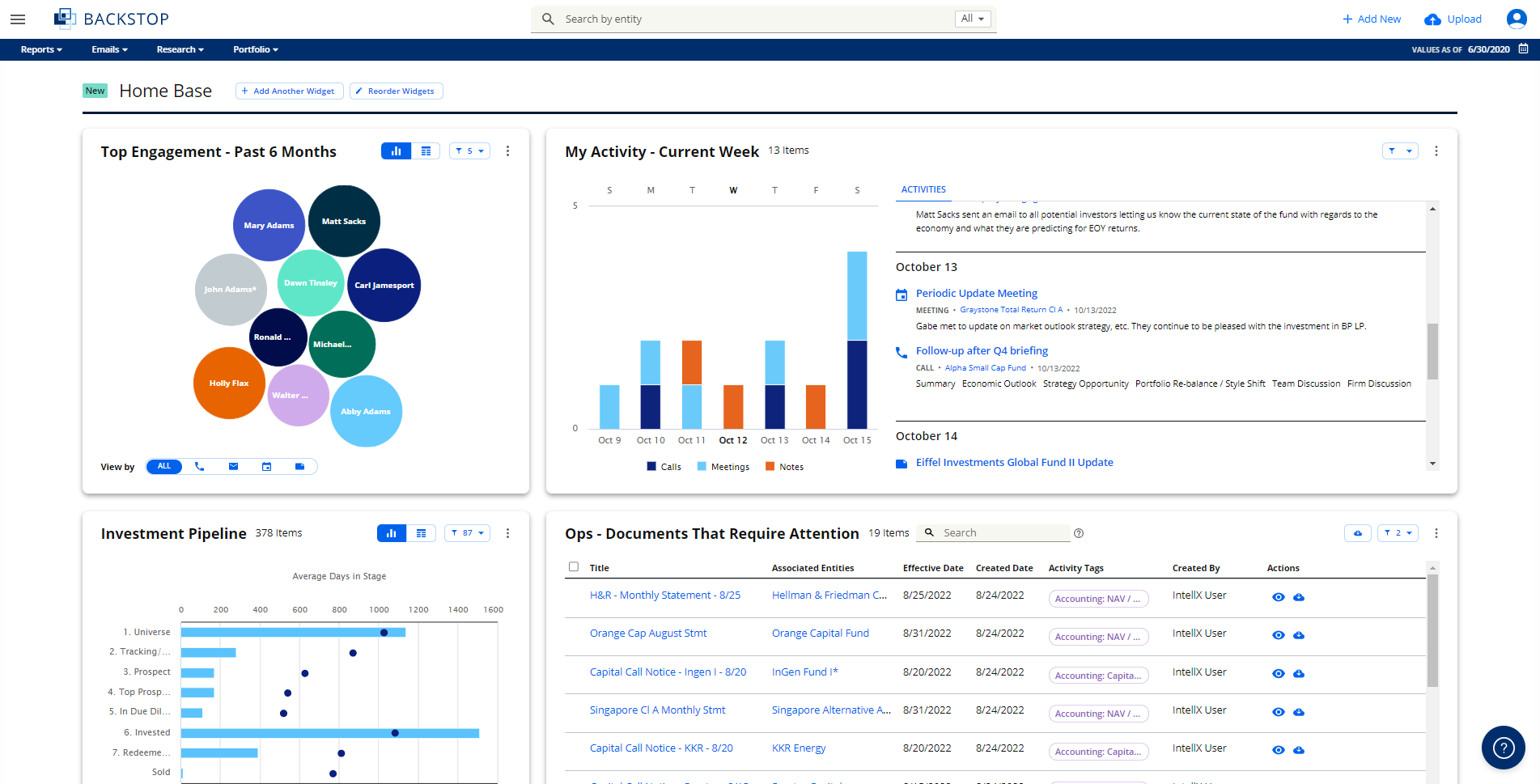This screenshot has height=784, width=1540.
Task: Switch Top Engagement widget to table view
Action: tap(426, 150)
